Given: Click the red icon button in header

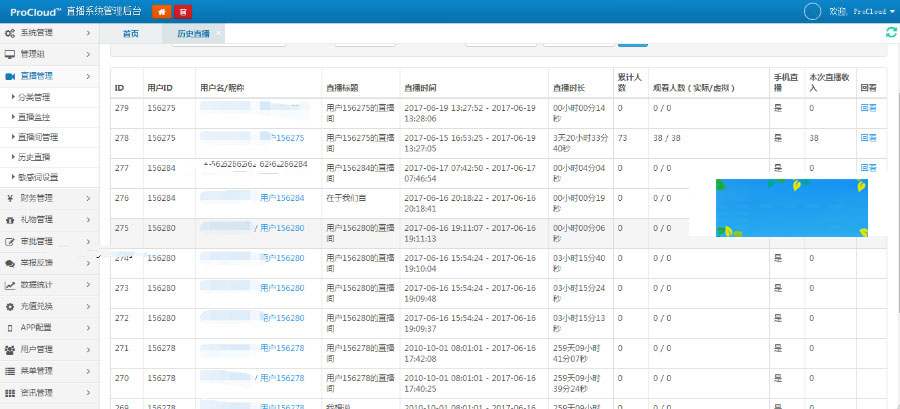Looking at the screenshot, I should (183, 11).
